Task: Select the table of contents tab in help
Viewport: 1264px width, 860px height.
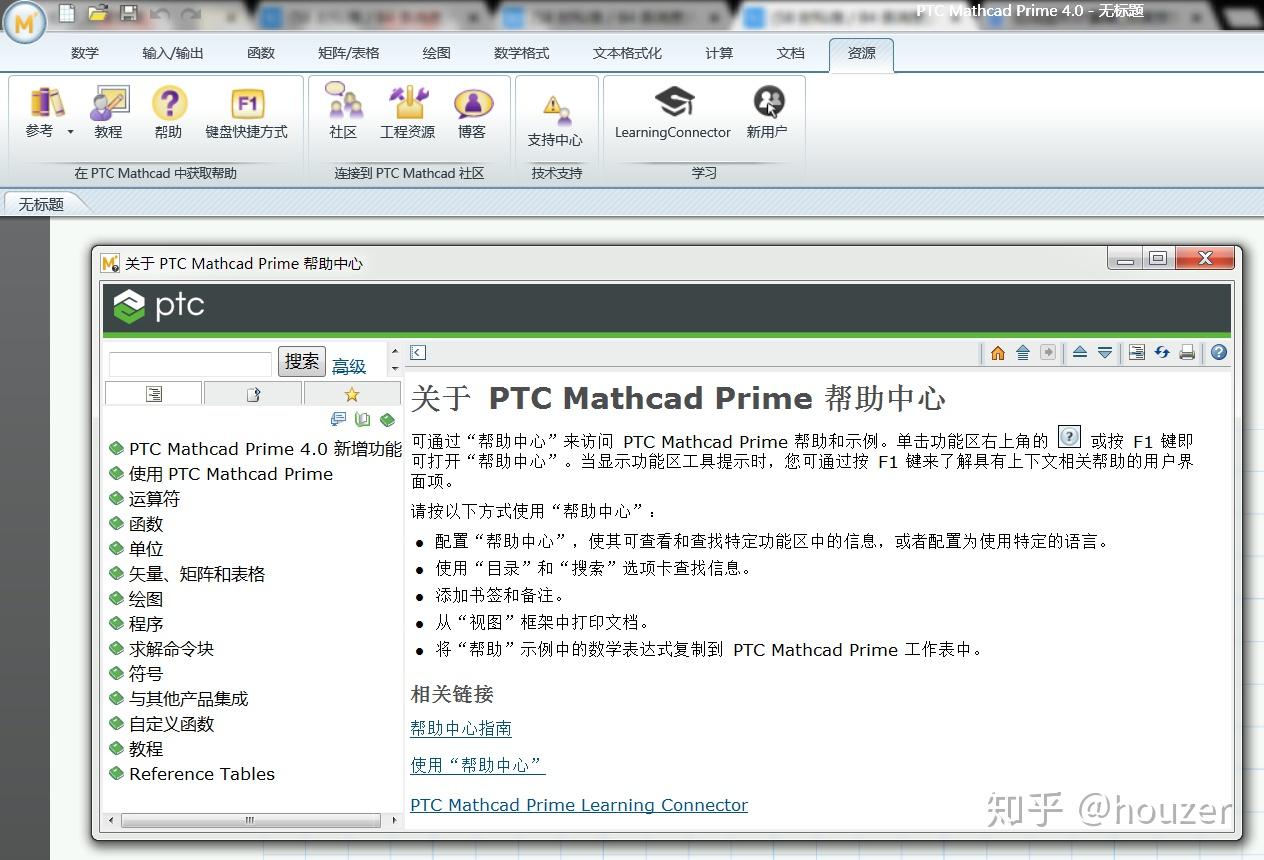Action: tap(153, 394)
